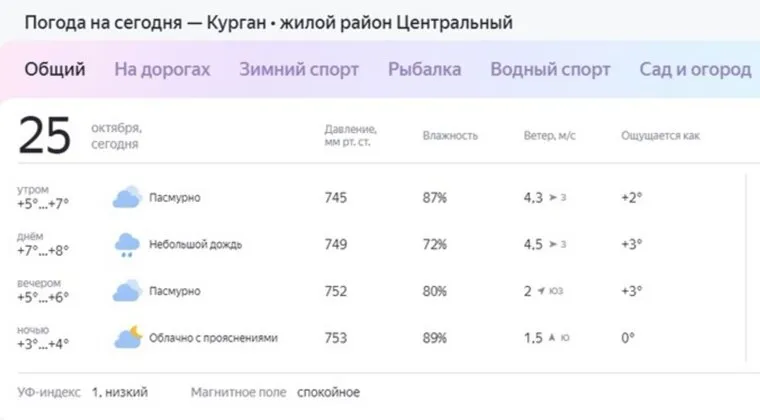Click the morning wind direction arrow
This screenshot has width=760, height=420.
(553, 198)
